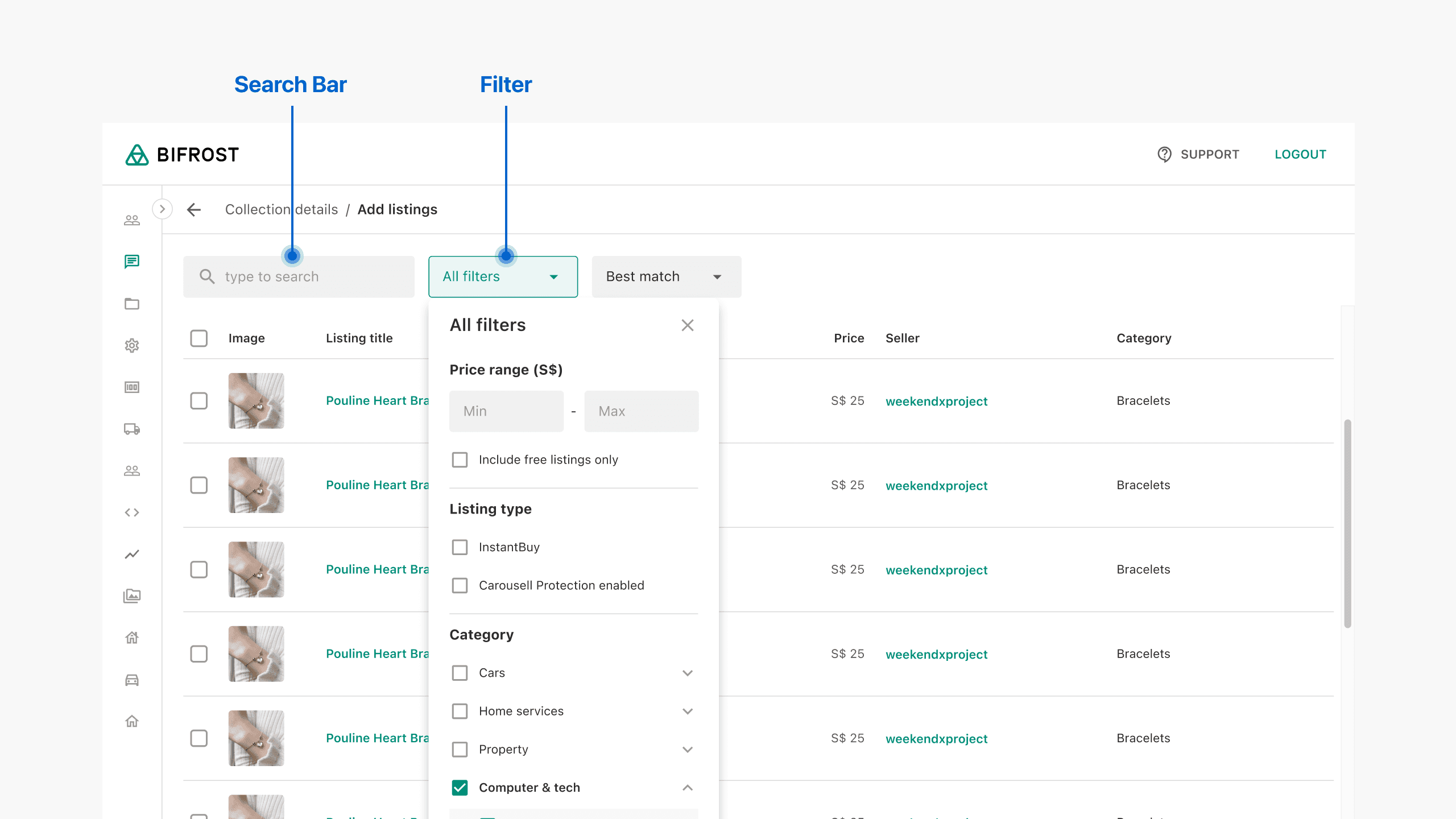The height and width of the screenshot is (819, 1456).
Task: Go back using the left arrow
Action: [194, 210]
